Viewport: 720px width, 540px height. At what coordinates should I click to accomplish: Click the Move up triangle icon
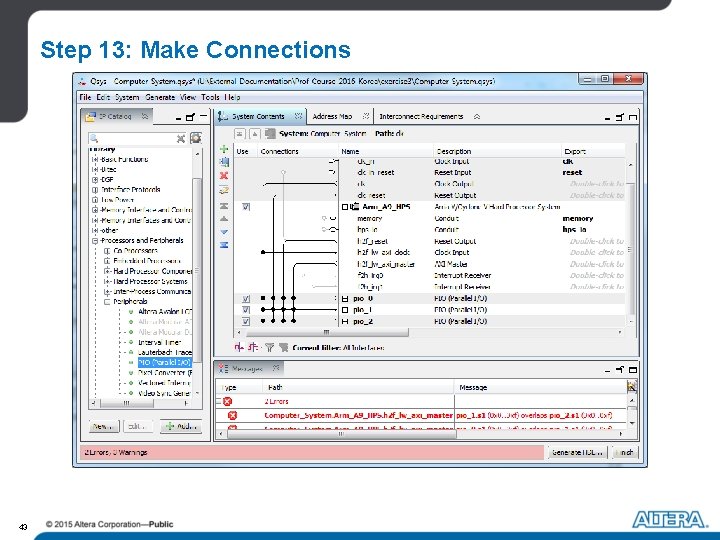pos(224,219)
